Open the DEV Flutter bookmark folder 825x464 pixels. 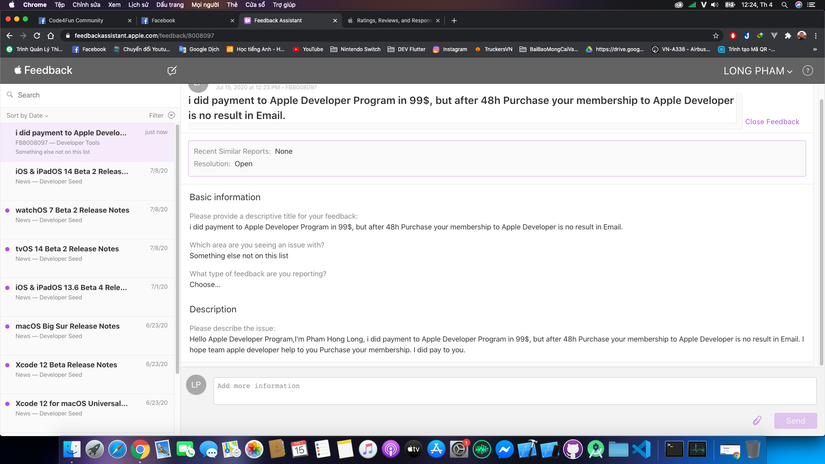[406, 49]
